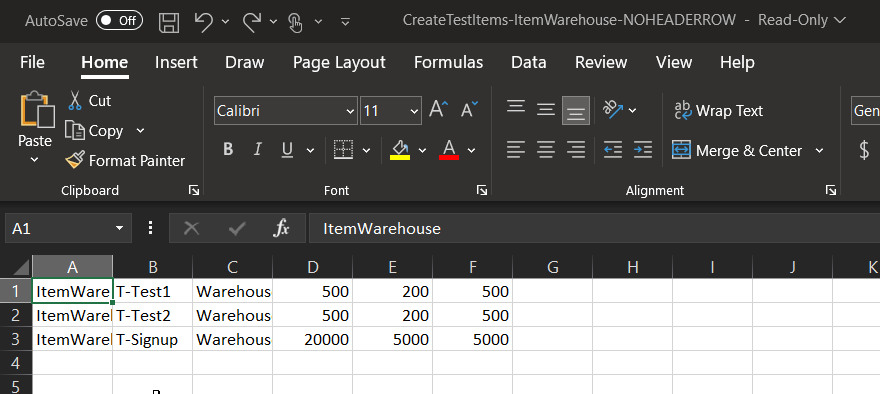Open the Name Box dropdown arrow
Screen dimensions: 880x394
point(119,228)
